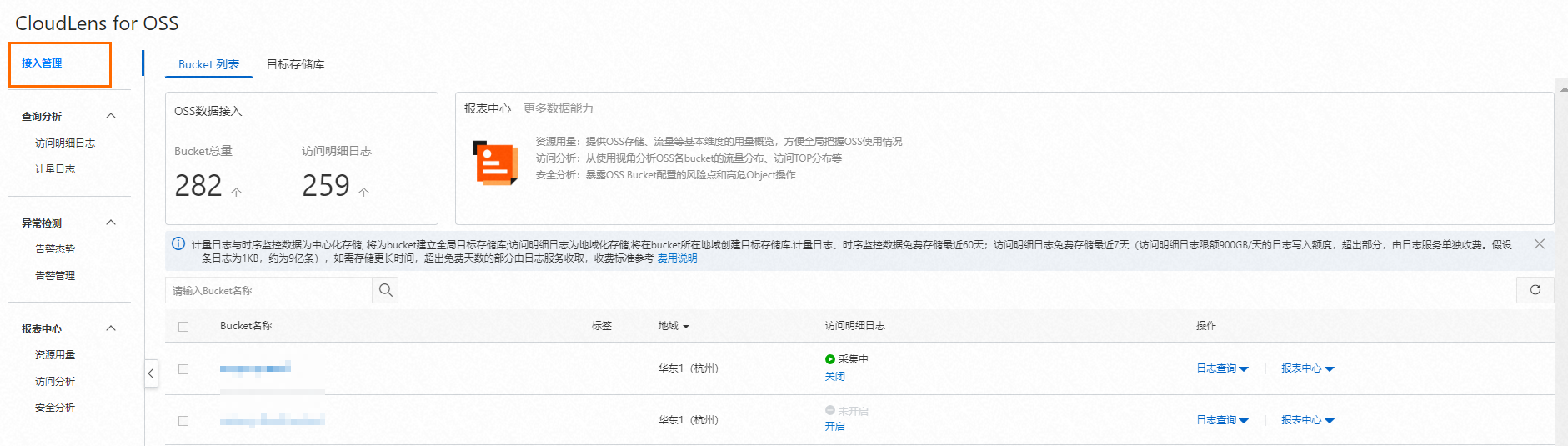The image size is (1568, 446).
Task: Click 开启 link for second bucket
Action: coord(834,426)
